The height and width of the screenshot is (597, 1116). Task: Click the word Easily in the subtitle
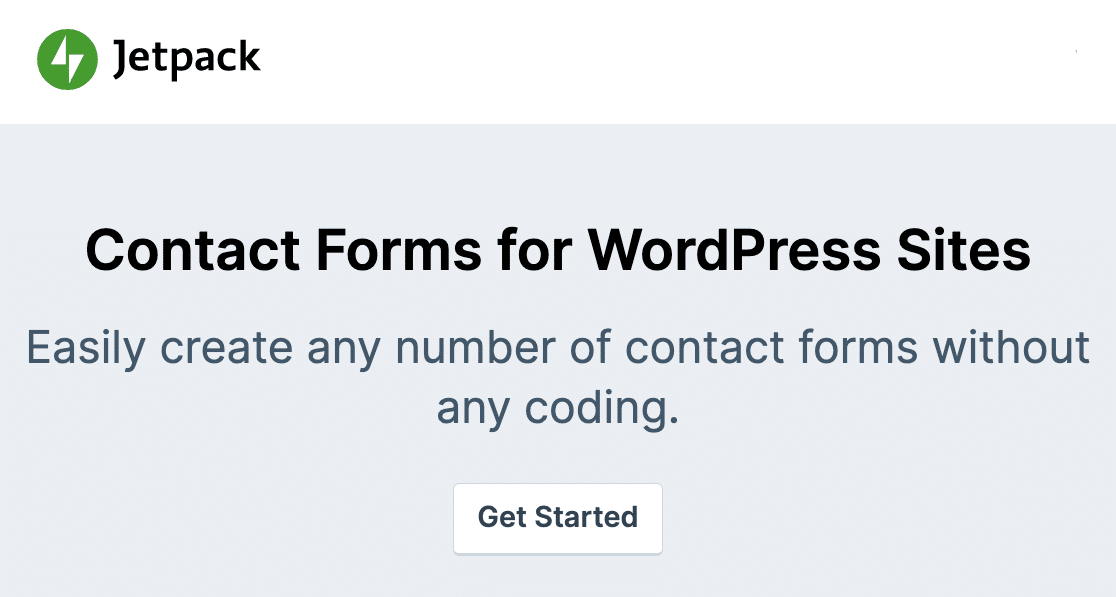[86, 350]
